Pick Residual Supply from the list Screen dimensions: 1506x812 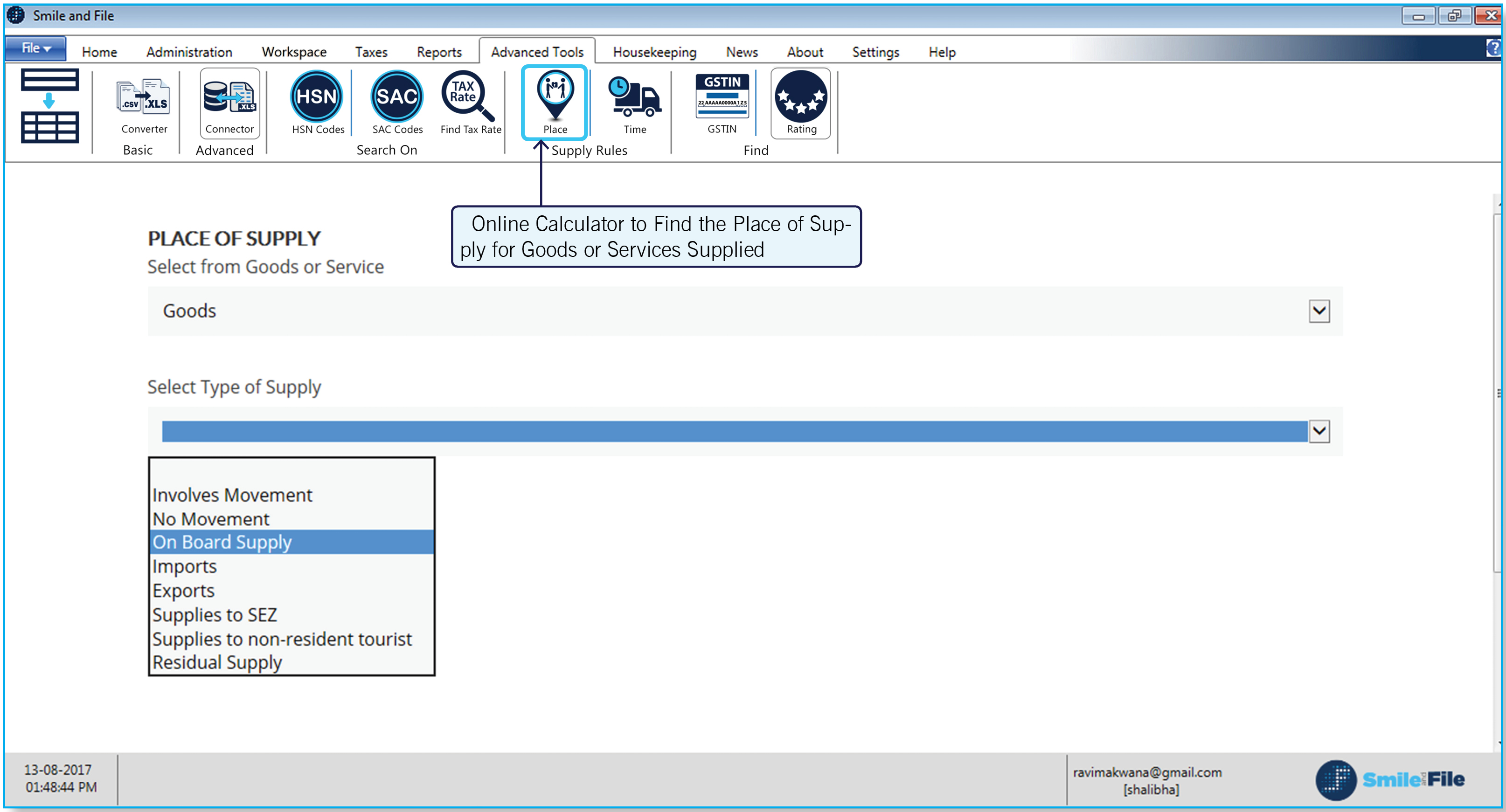[x=217, y=662]
